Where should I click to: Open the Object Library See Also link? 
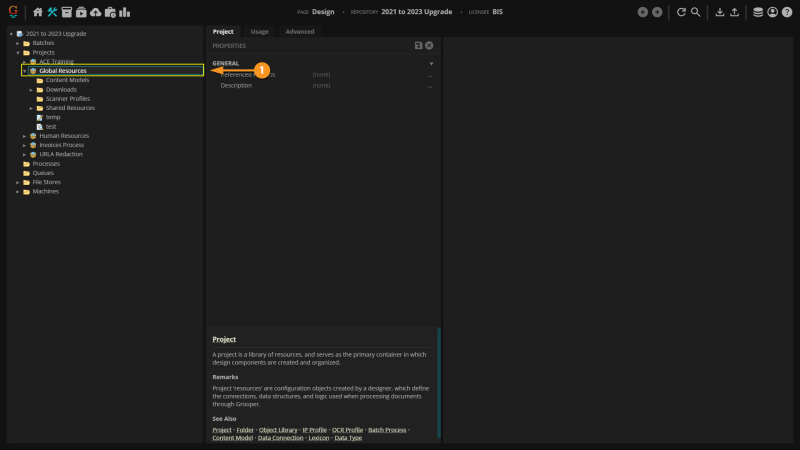coord(278,430)
